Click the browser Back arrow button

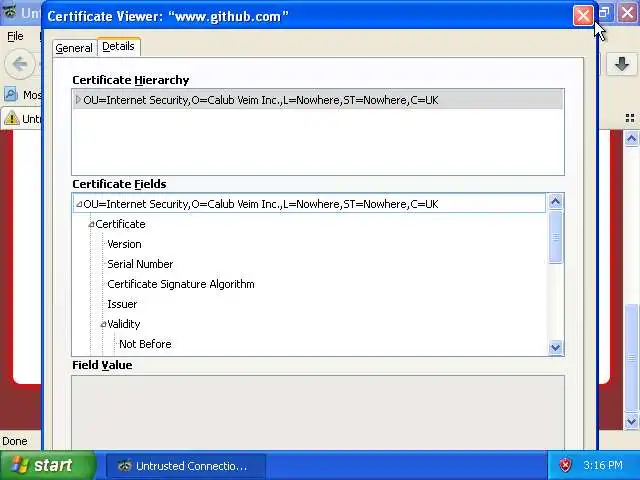(x=20, y=64)
